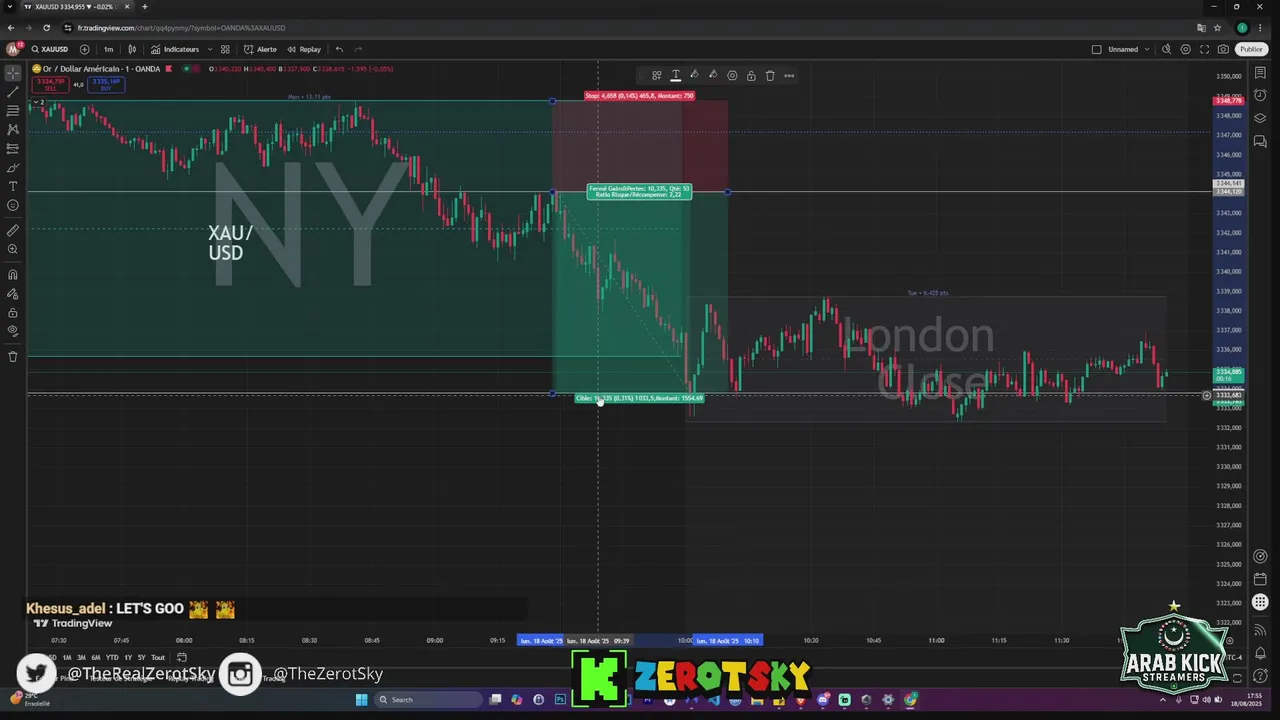Undo the last chart action
The height and width of the screenshot is (720, 1280).
coord(339,49)
